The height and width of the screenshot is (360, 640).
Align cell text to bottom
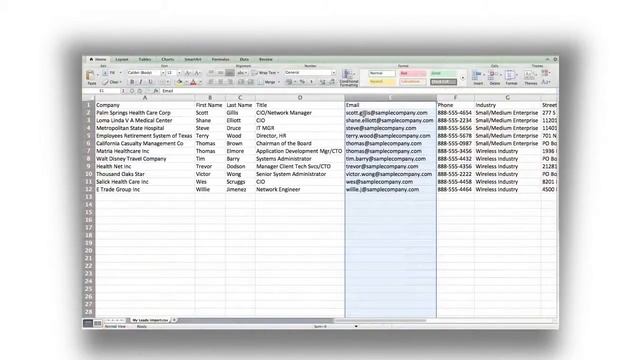(x=230, y=73)
